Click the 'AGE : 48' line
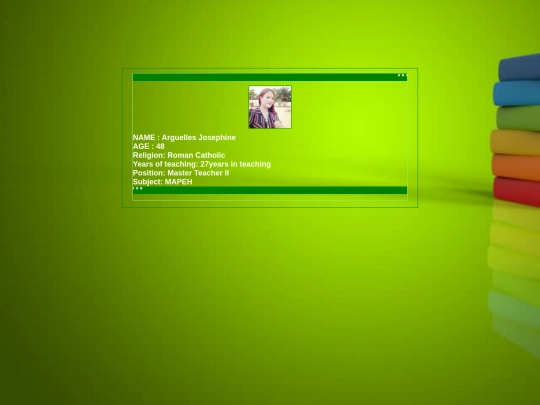 click(148, 146)
